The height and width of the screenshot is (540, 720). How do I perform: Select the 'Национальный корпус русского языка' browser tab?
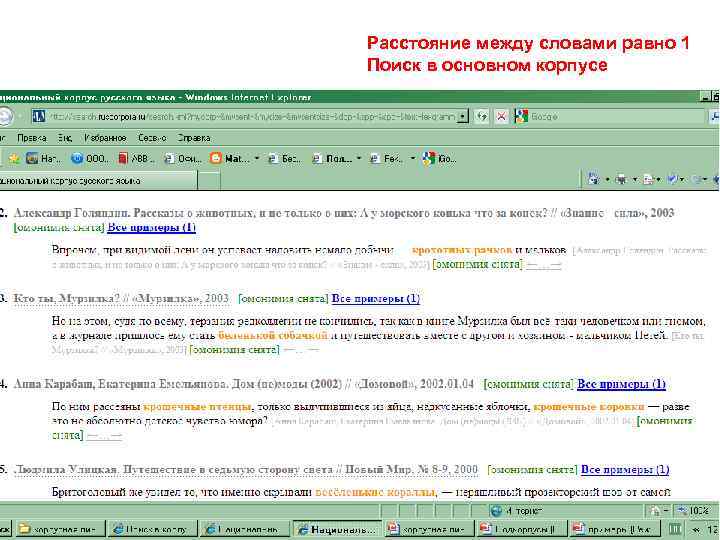point(97,180)
